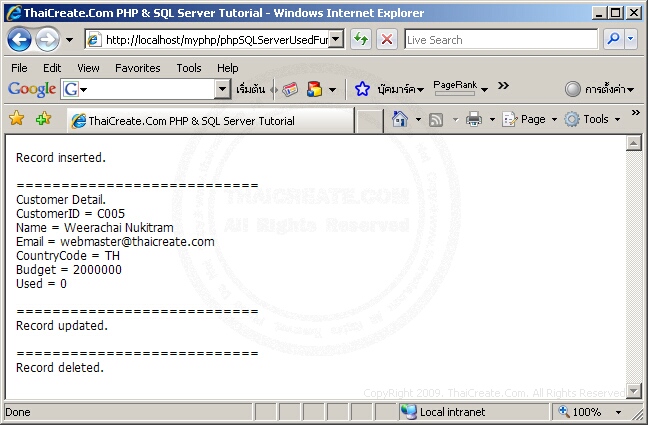This screenshot has width=648, height=425.
Task: Select the ThaiCreate.Com PHP & SQL Server Tutorial tab
Action: [x=211, y=121]
